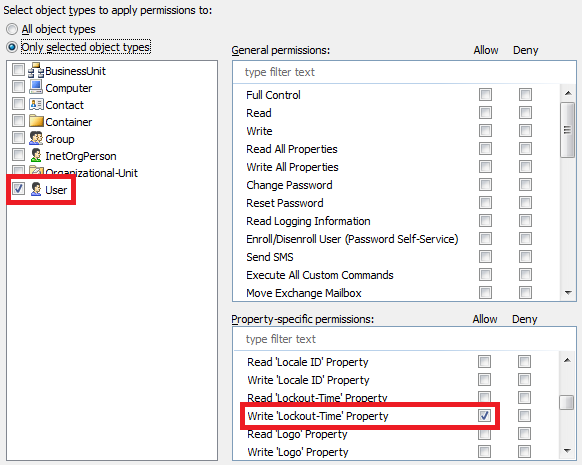
Task: Click the Property-specific permissions scrollbar thumb
Action: pos(567,403)
